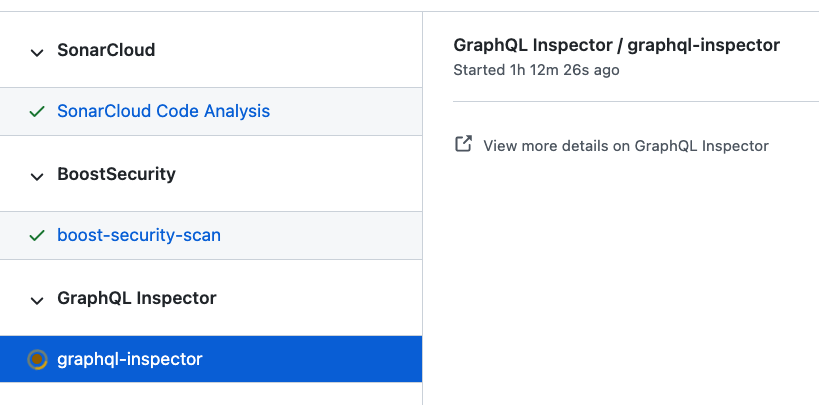This screenshot has width=819, height=405.
Task: Click "graphql-inspector" check name in details title
Action: point(704,45)
